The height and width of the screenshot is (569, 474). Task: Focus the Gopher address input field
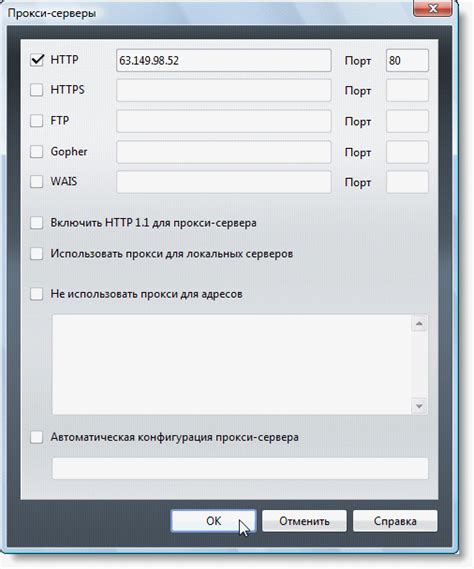224,152
